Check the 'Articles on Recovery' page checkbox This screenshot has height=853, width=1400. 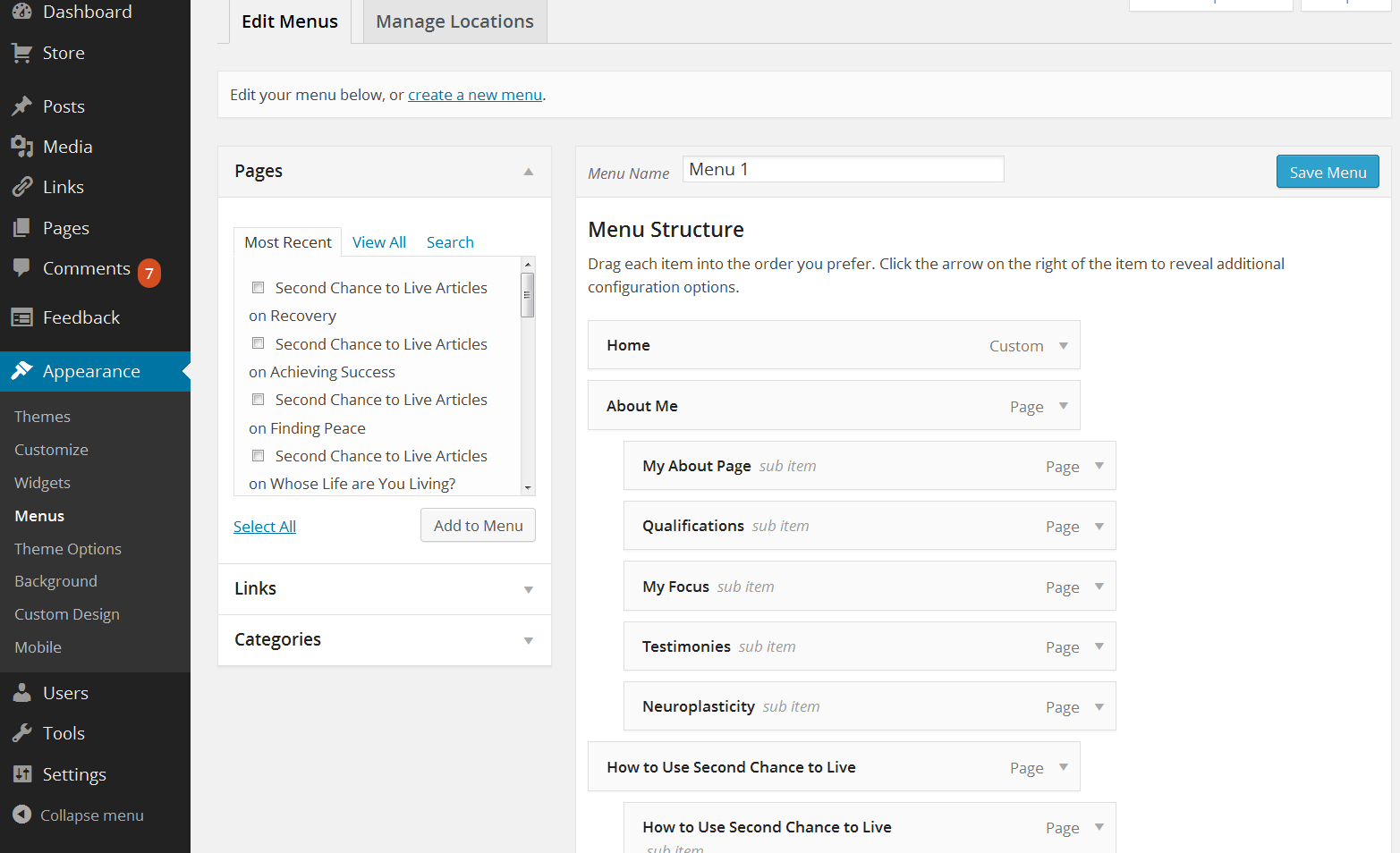[259, 288]
